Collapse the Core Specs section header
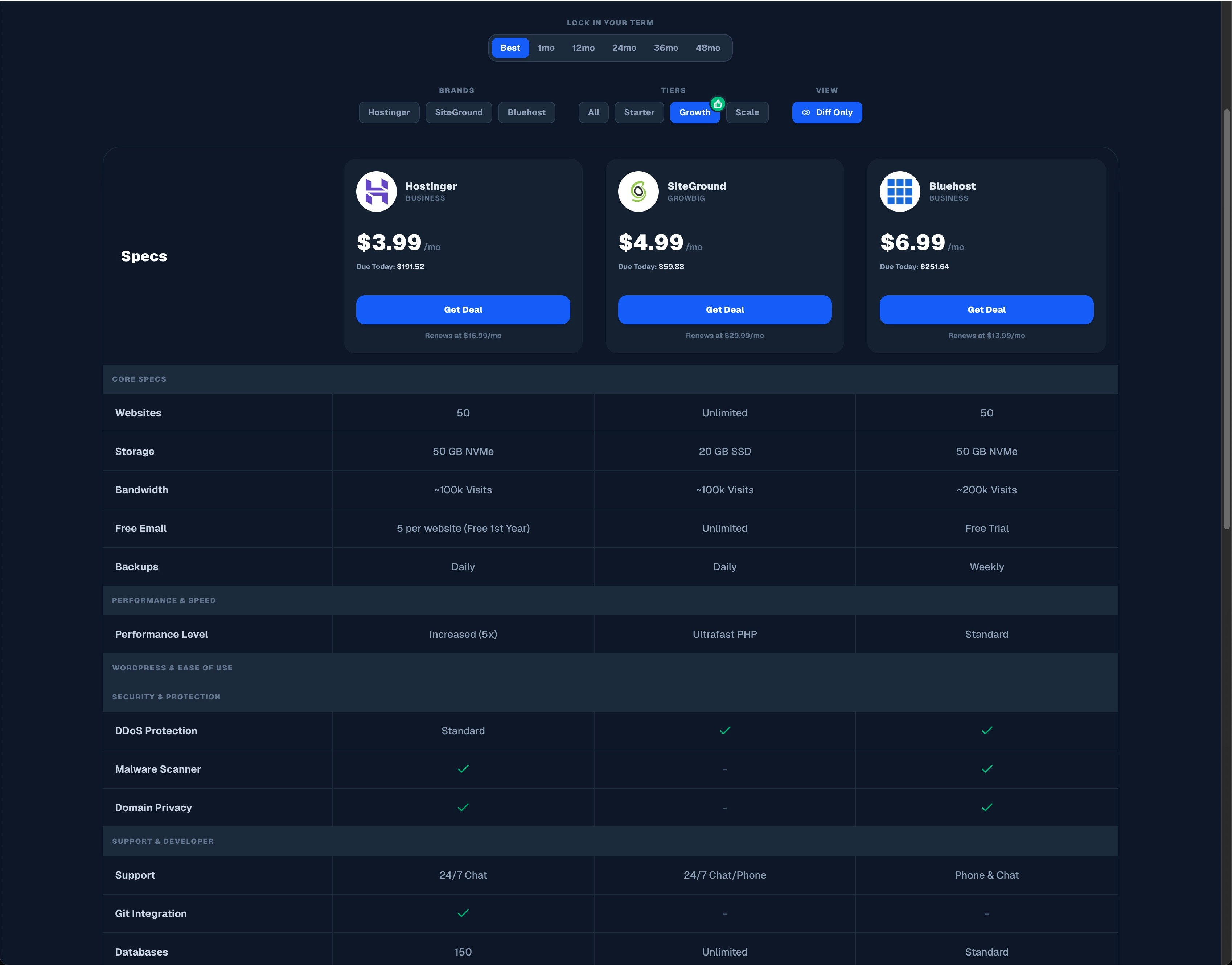Image resolution: width=1232 pixels, height=965 pixels. pyautogui.click(x=139, y=379)
